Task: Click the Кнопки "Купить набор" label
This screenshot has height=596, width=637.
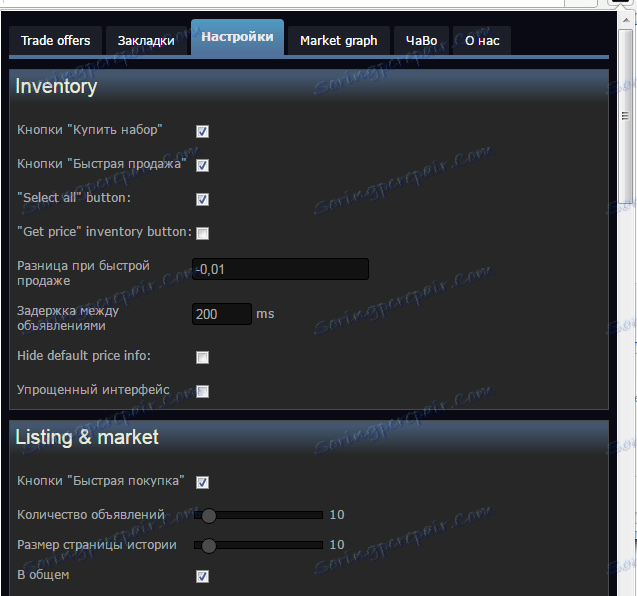Action: 89,130
